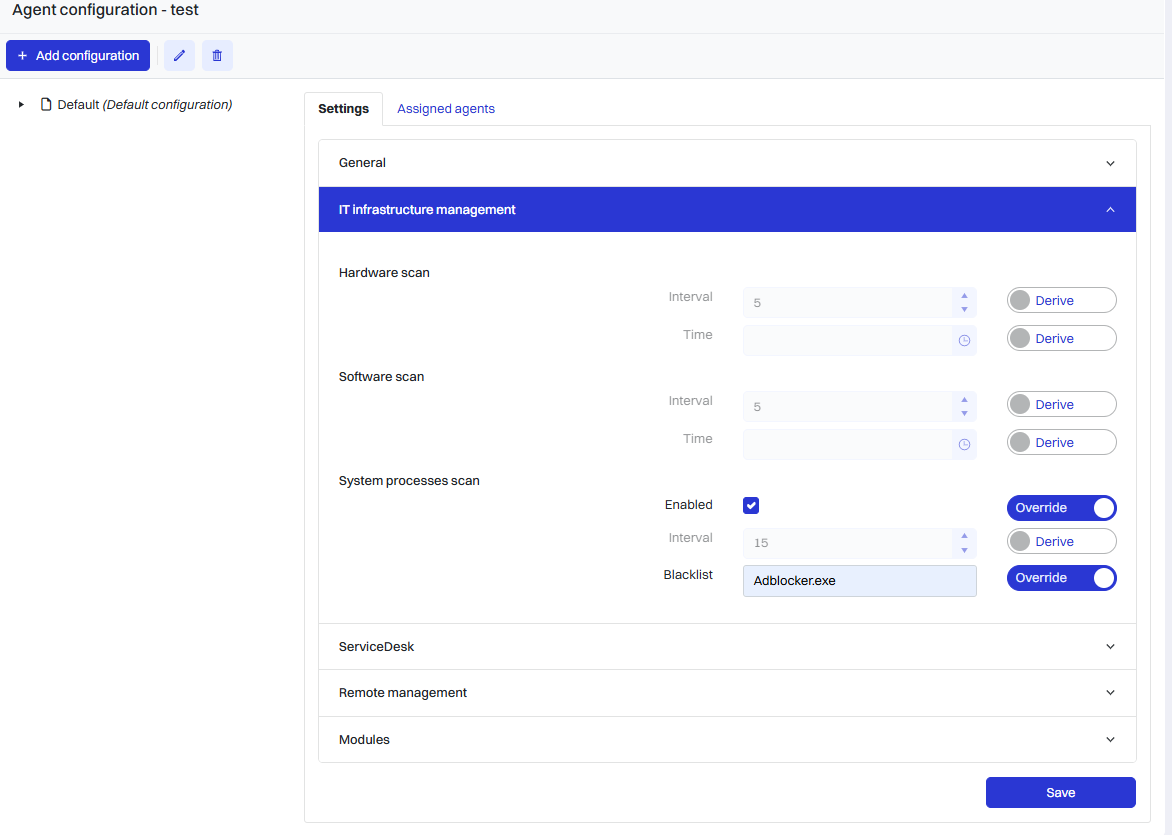The height and width of the screenshot is (835, 1172).
Task: Toggle the Enabled Override switch
Action: (x=1061, y=508)
